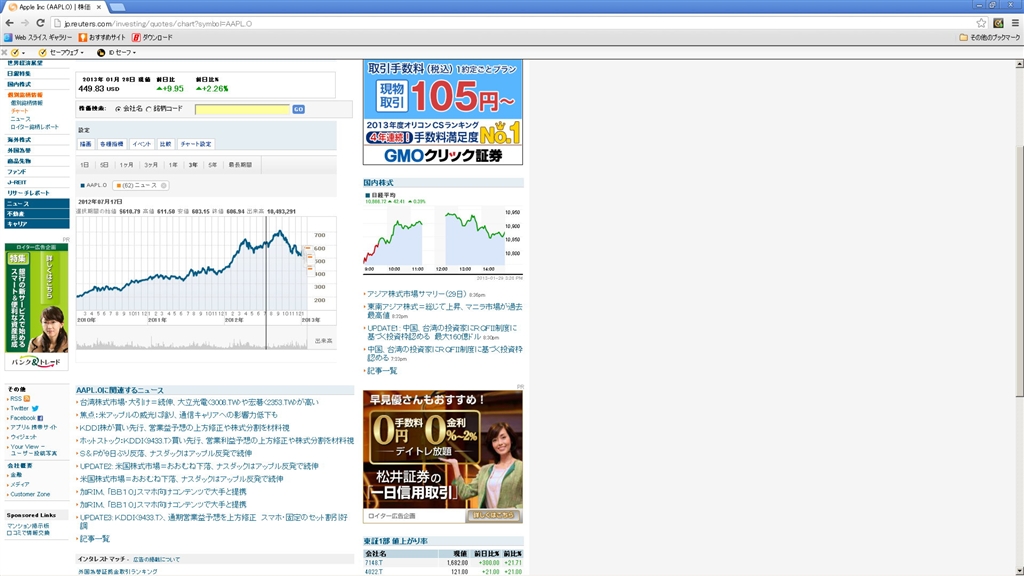The width and height of the screenshot is (1024, 576).
Task: Open a new tab with the tab button
Action: point(117,7)
